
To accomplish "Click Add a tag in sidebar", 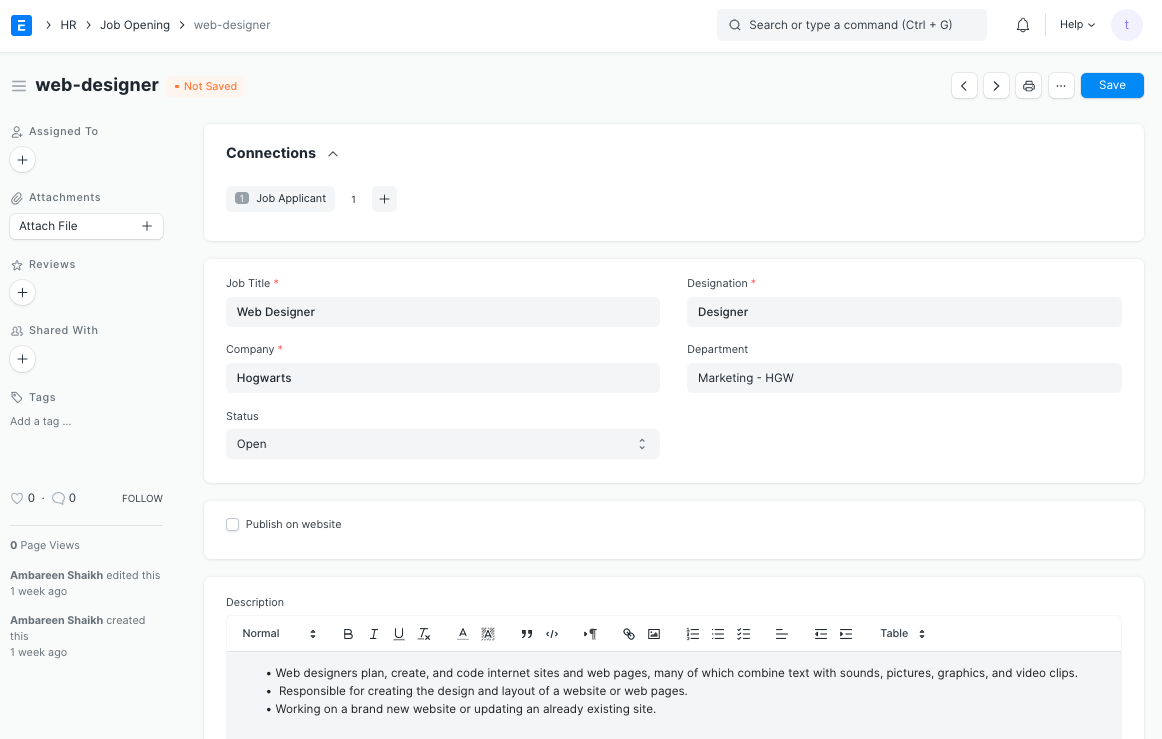I will [41, 422].
